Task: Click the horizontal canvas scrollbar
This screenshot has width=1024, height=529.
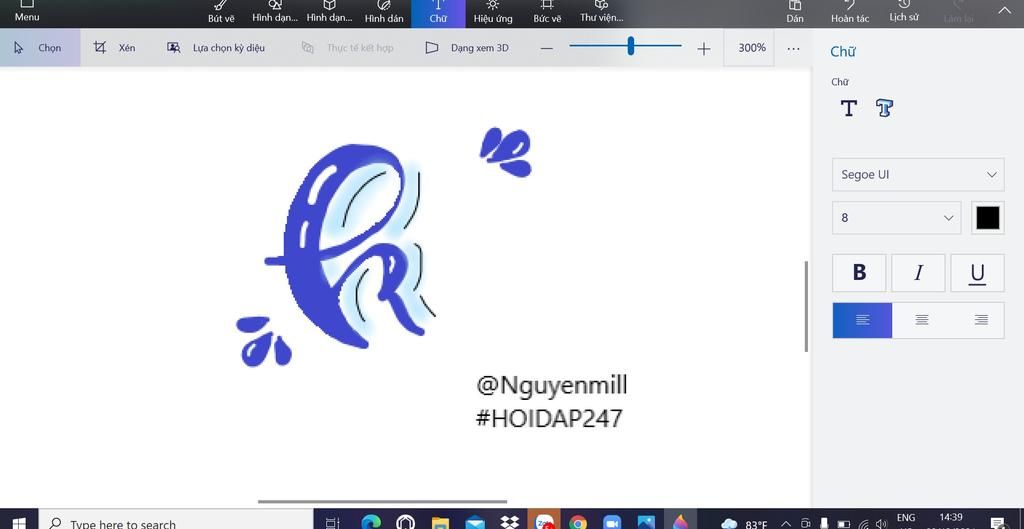Action: click(x=383, y=502)
